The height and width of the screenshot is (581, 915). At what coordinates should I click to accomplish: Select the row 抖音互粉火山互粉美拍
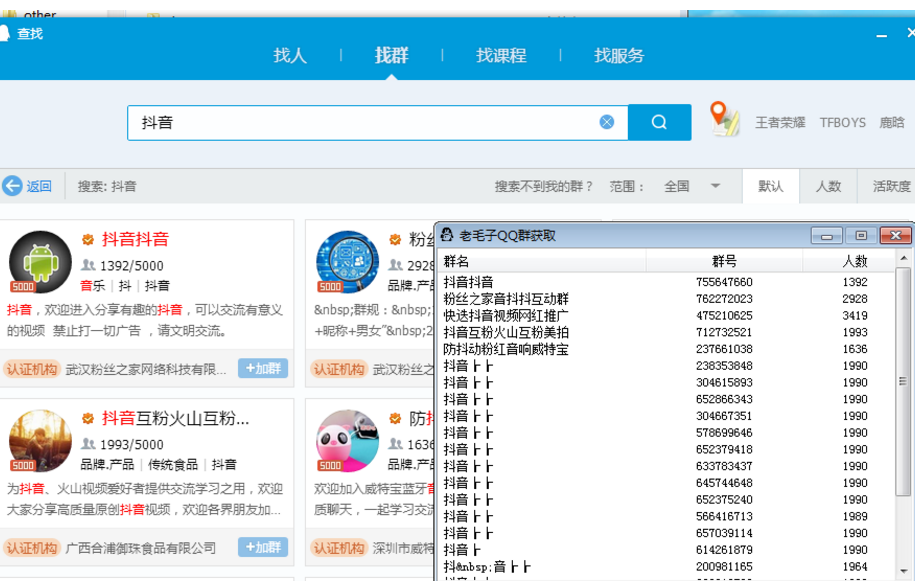pos(665,332)
